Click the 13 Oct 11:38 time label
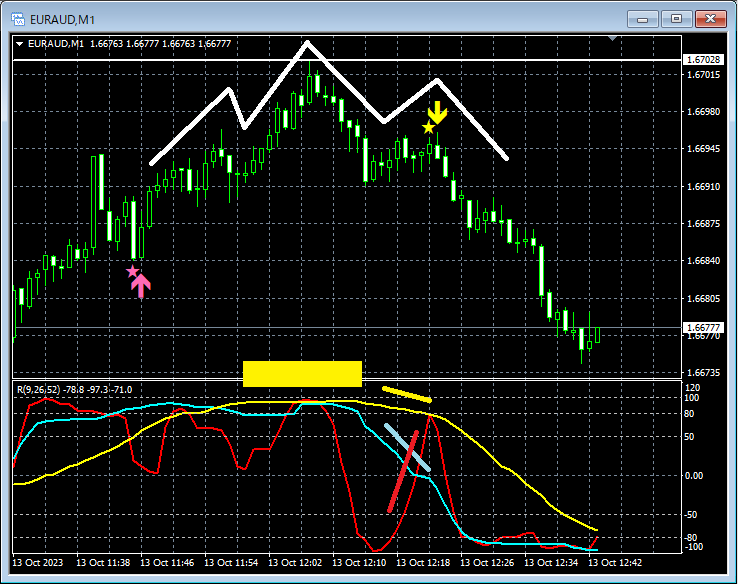 (x=103, y=562)
